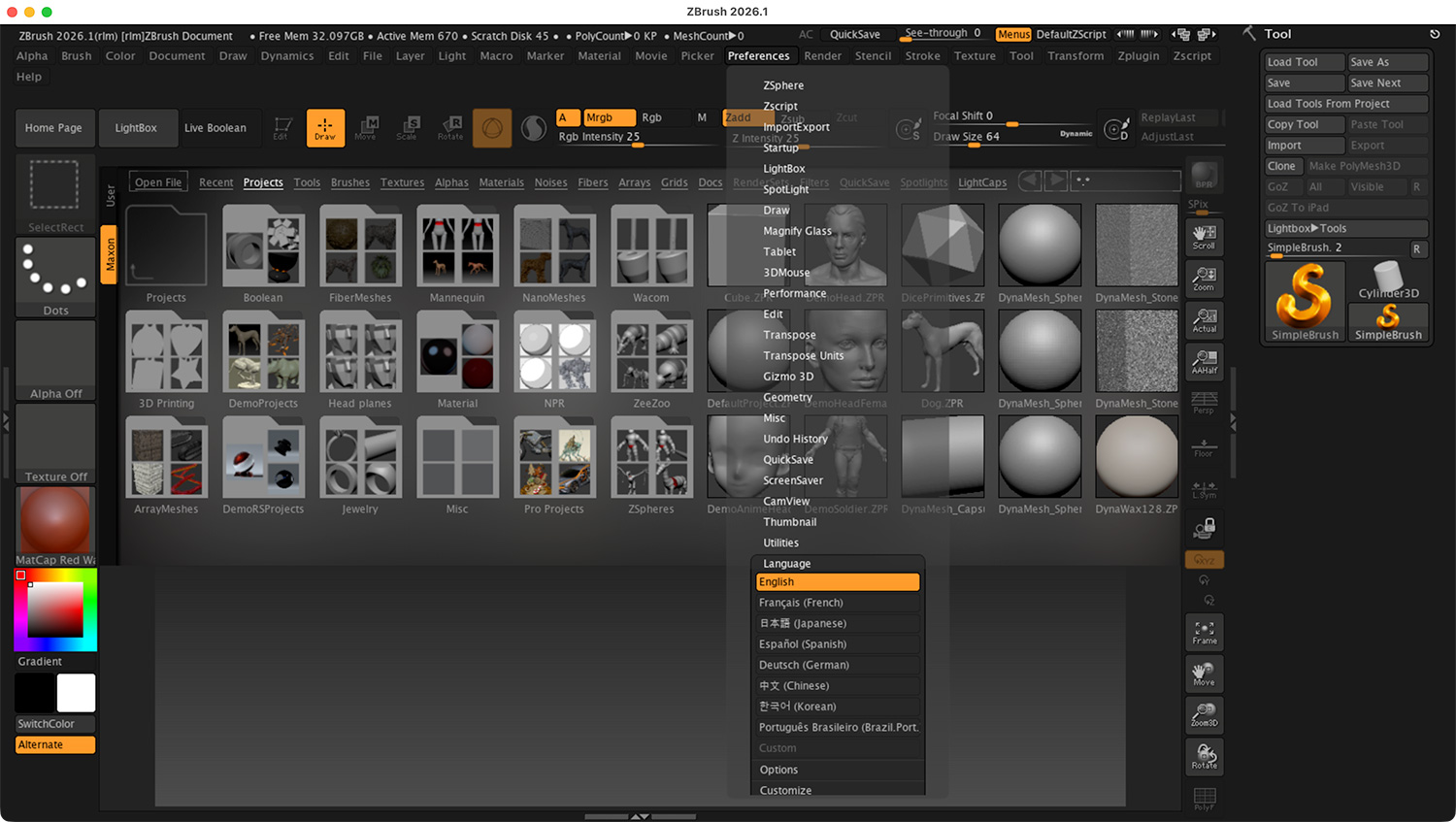The width and height of the screenshot is (1456, 822).
Task: Select the Scale transform icon
Action: (407, 127)
